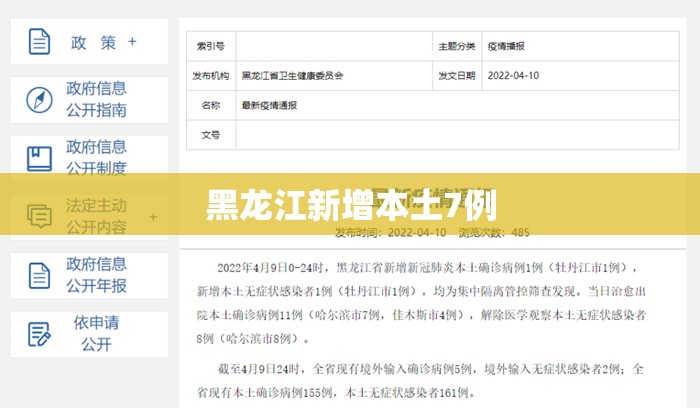Open 法定主动公开内容 menu entry
The width and height of the screenshot is (700, 408).
click(x=96, y=216)
